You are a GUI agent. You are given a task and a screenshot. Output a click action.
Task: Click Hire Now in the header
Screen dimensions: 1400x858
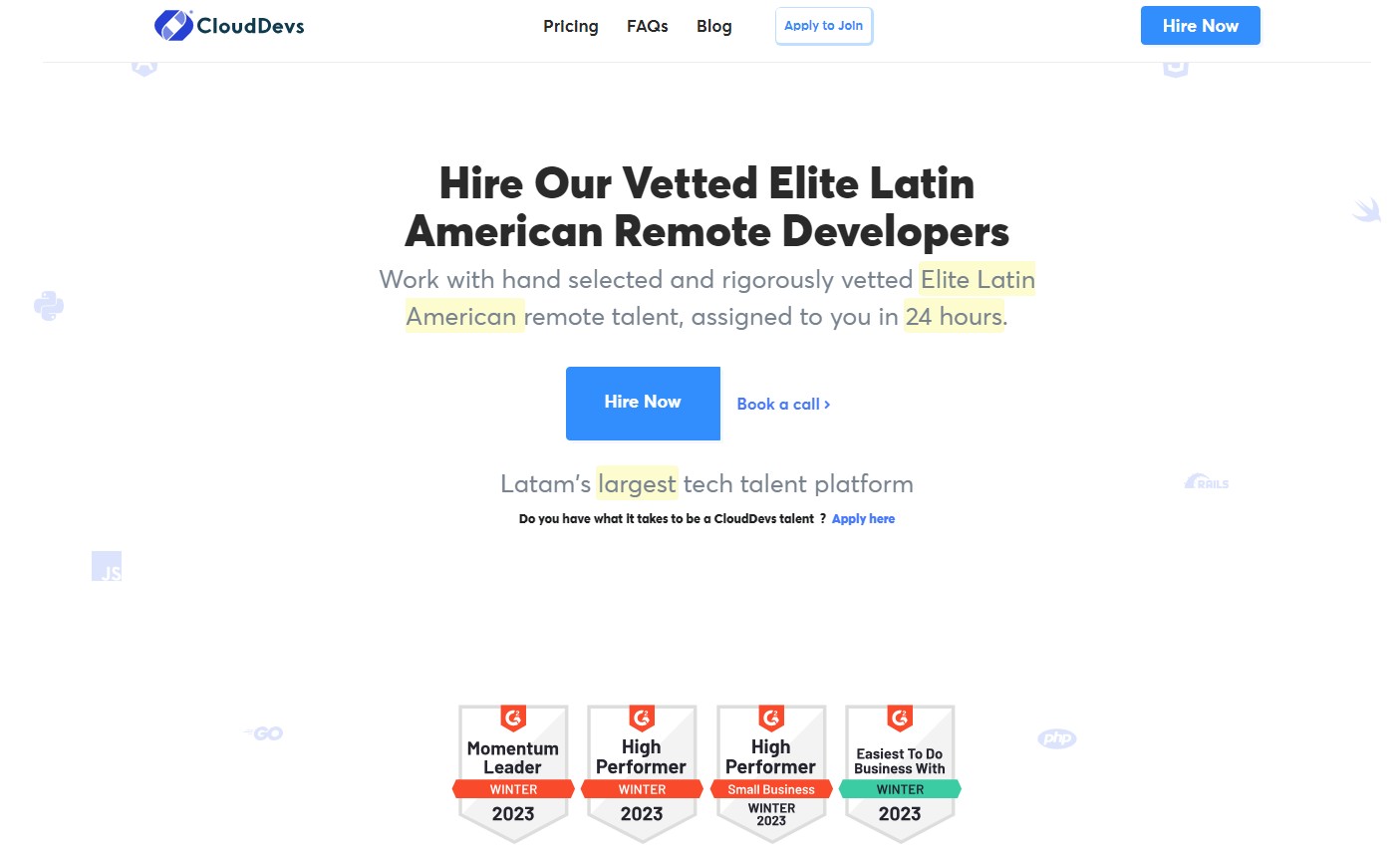[1201, 26]
